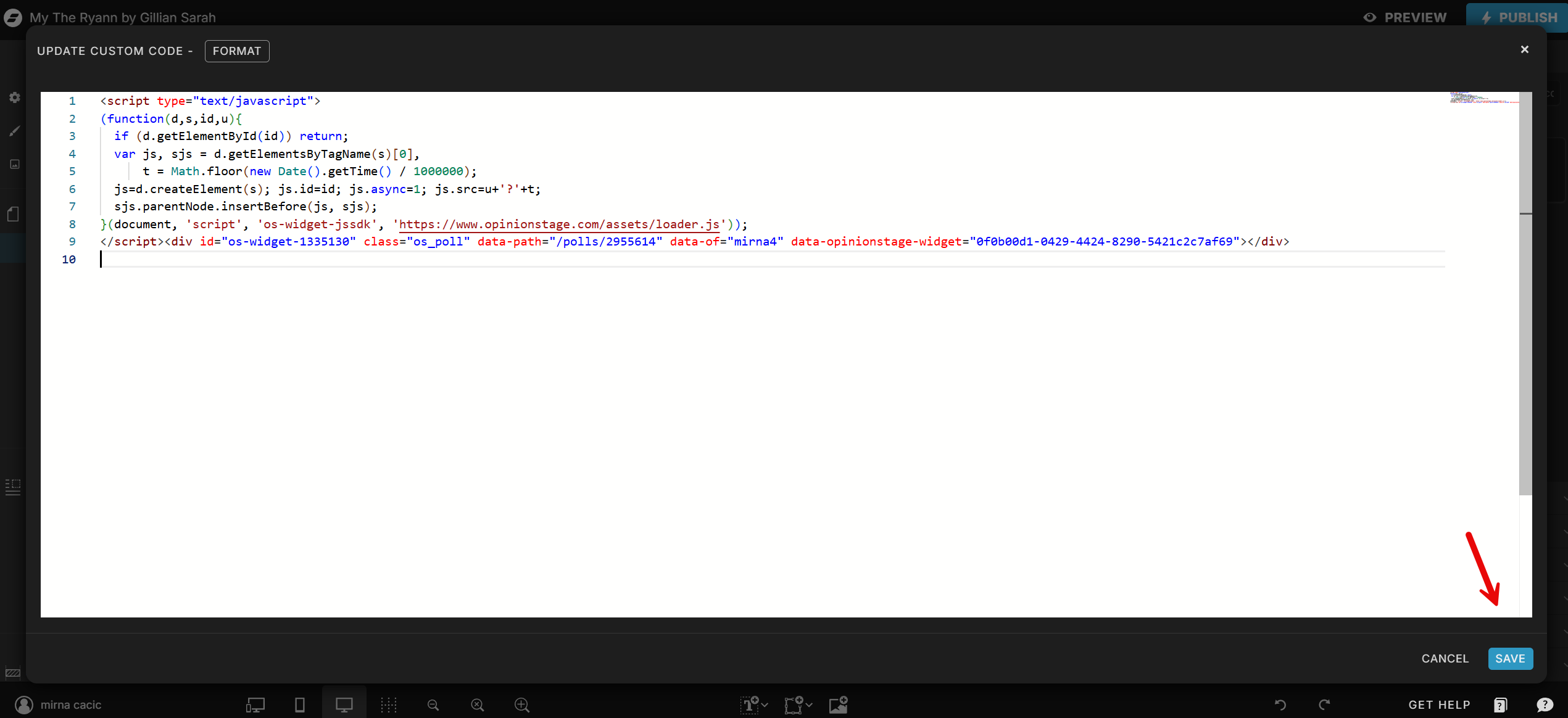Select the desktop view icon

pyautogui.click(x=344, y=705)
